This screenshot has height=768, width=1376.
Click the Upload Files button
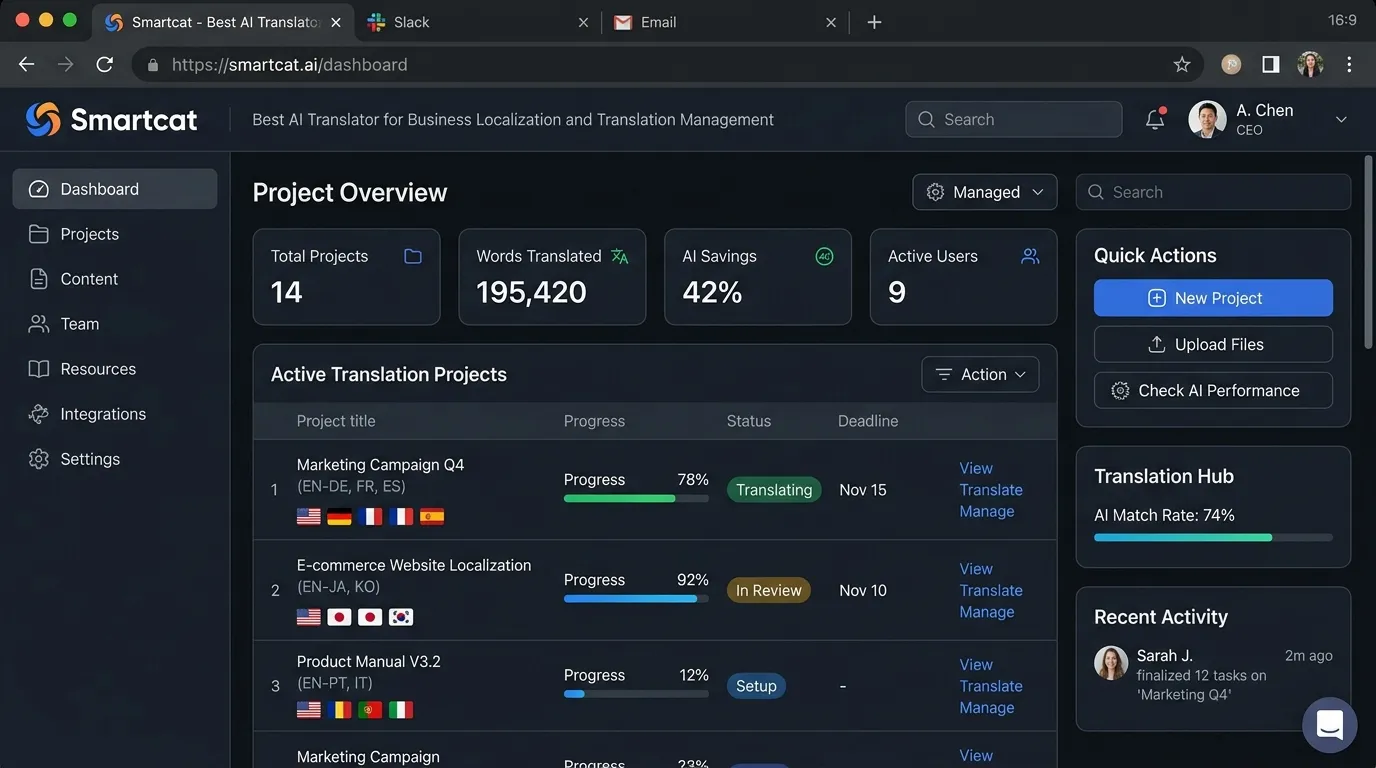[1213, 344]
